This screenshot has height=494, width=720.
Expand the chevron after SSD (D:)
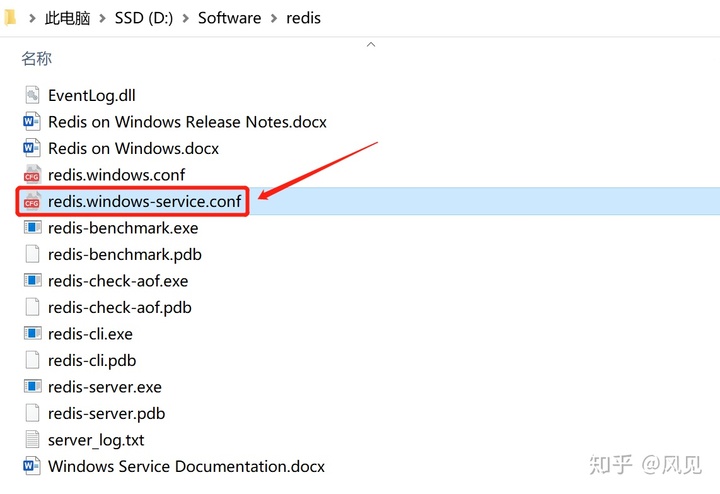(186, 18)
